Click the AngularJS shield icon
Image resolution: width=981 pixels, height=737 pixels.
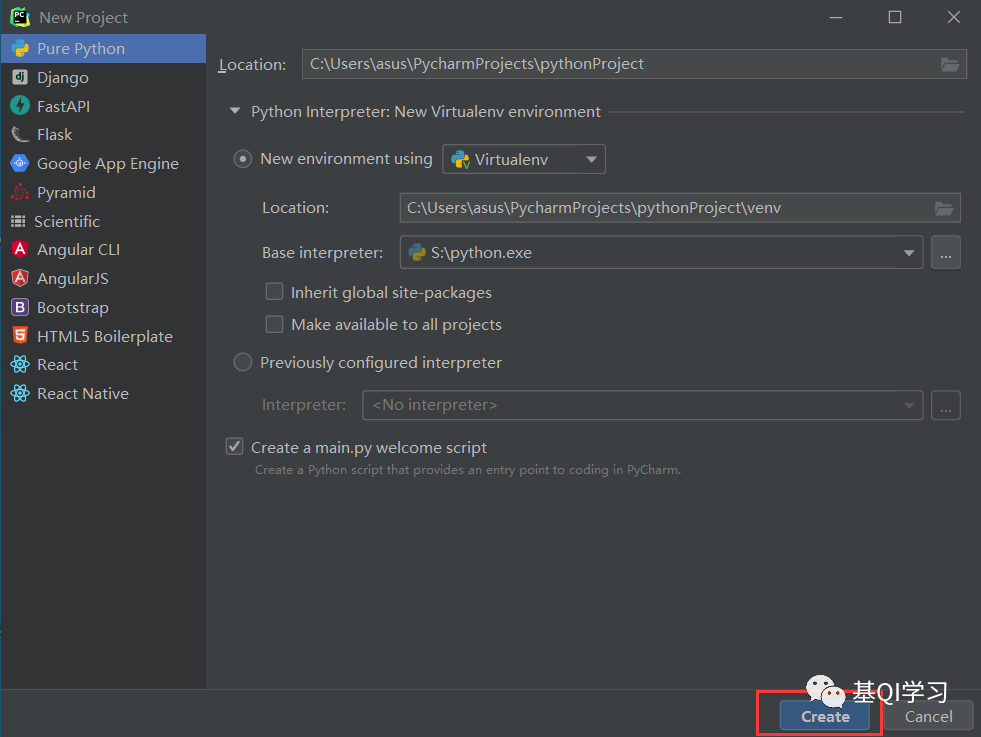pos(20,278)
